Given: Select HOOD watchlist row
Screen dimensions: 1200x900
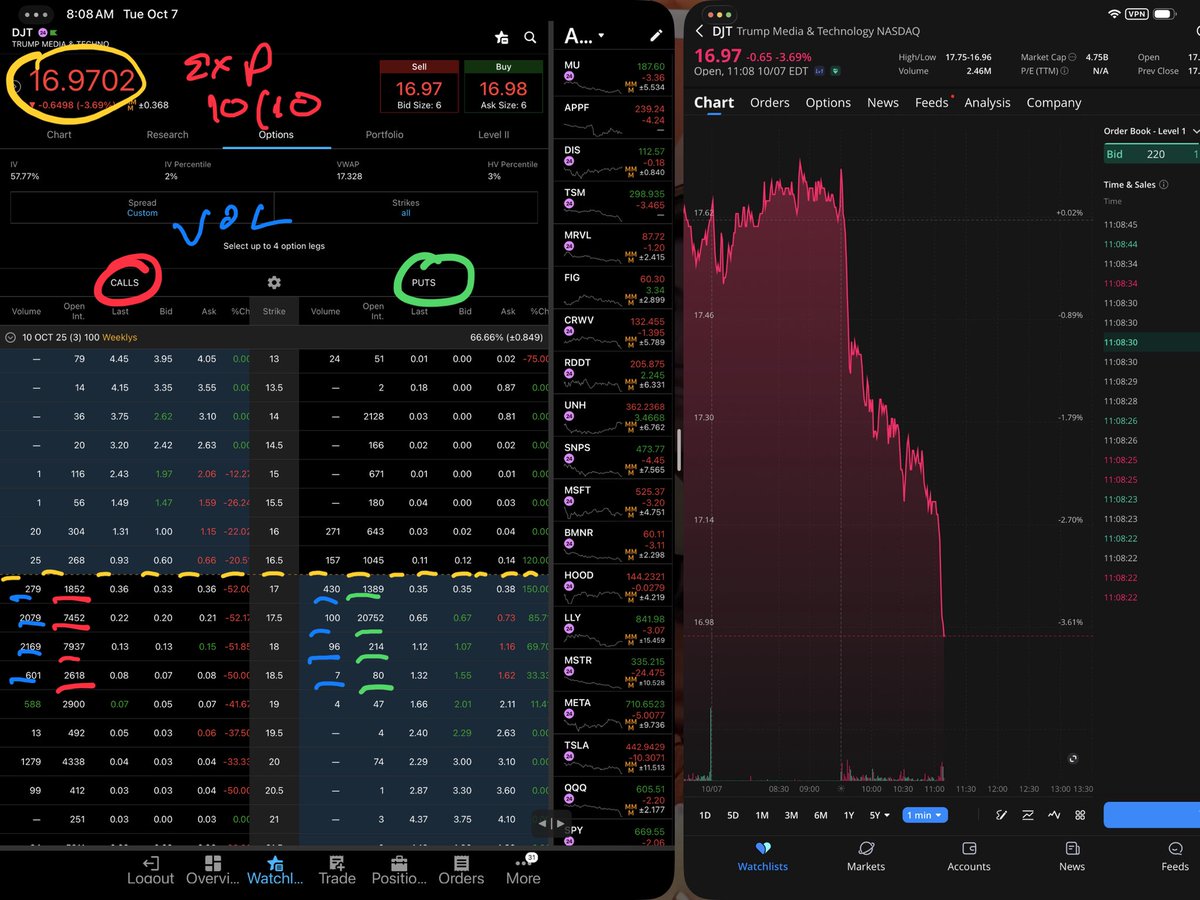Looking at the screenshot, I should click(x=615, y=585).
